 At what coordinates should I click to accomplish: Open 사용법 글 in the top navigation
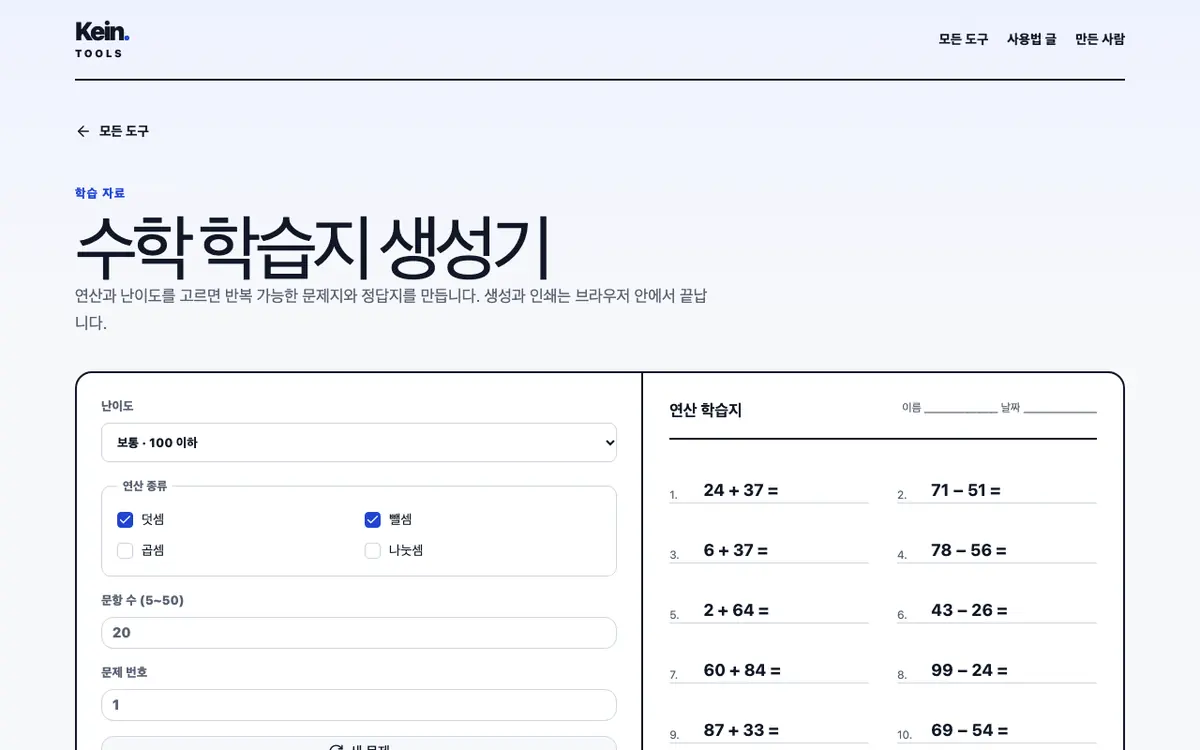tap(1031, 39)
